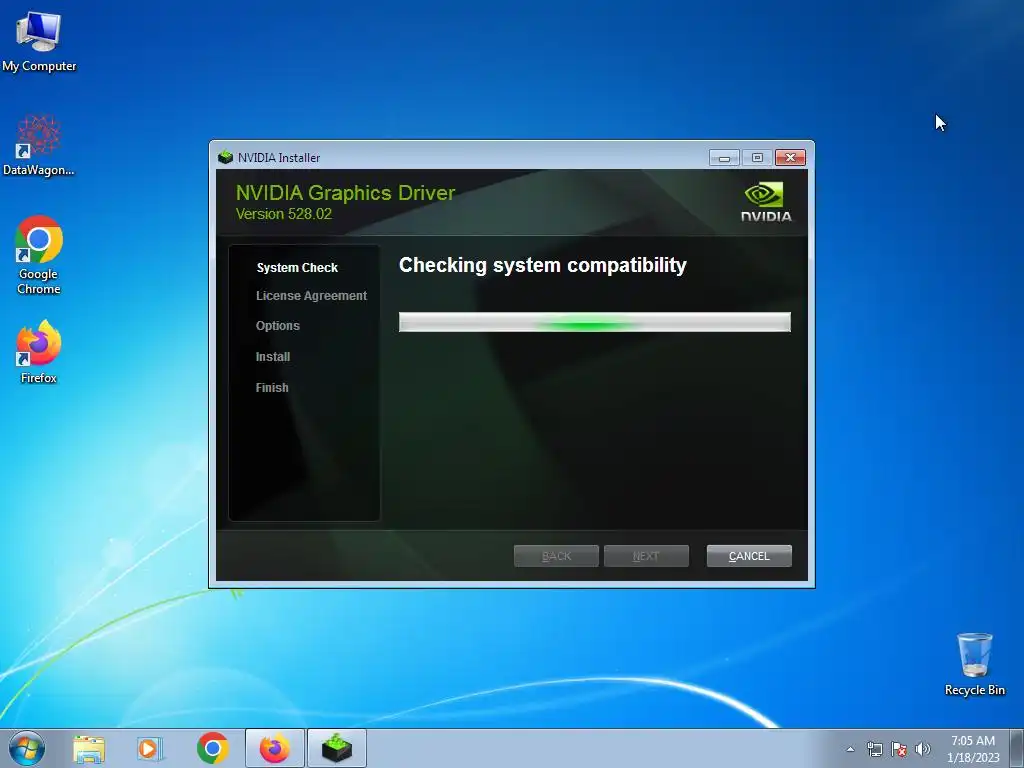Launch Windows Media Player from taskbar

[150, 748]
